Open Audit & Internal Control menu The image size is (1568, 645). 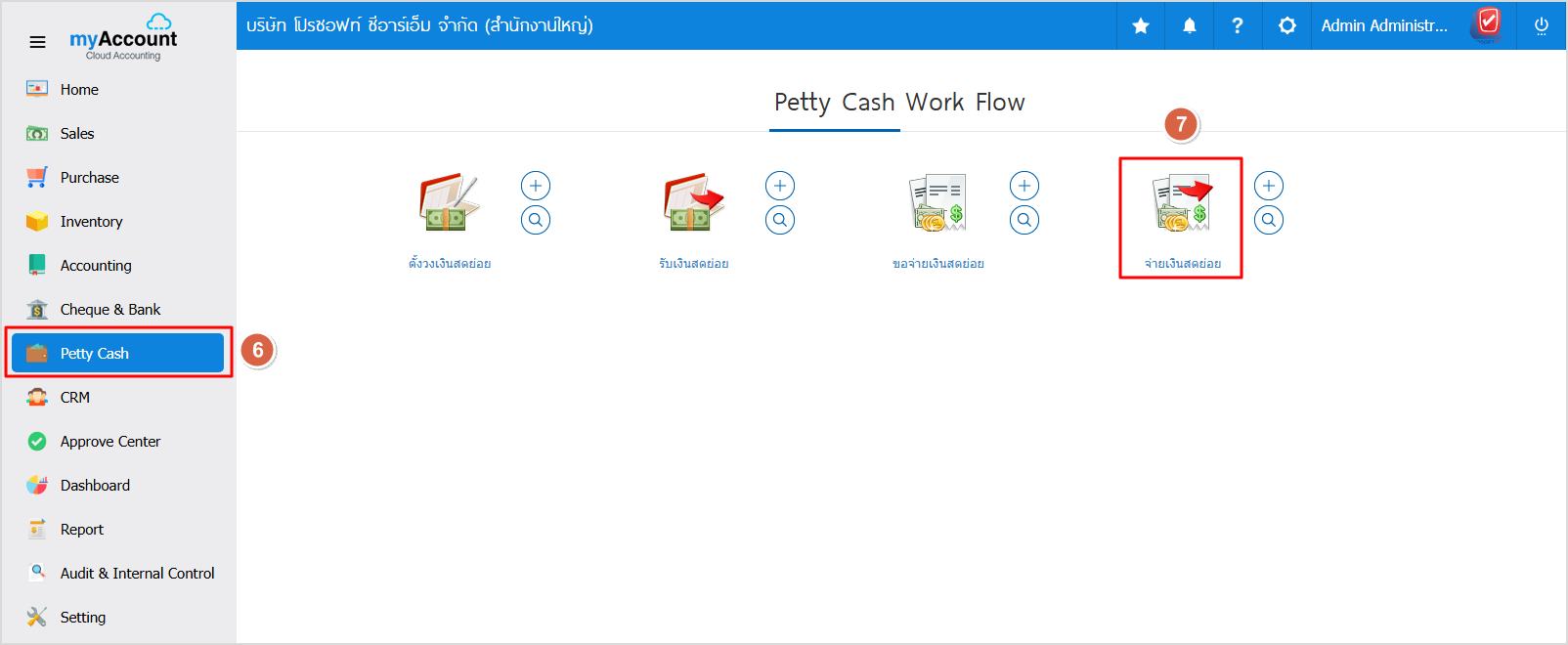pyautogui.click(x=137, y=573)
